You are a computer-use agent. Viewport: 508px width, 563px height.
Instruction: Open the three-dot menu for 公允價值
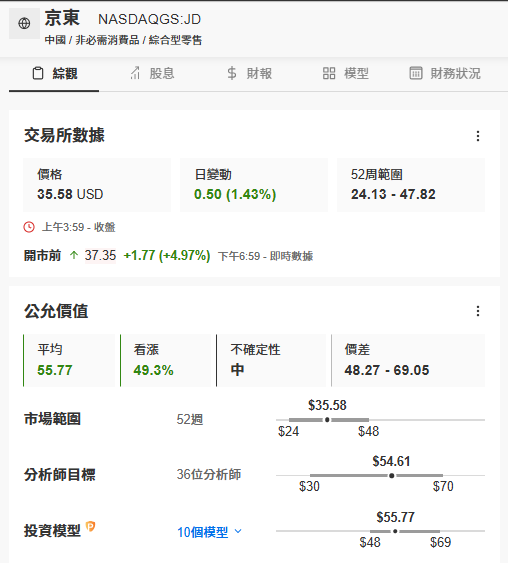coord(478,311)
